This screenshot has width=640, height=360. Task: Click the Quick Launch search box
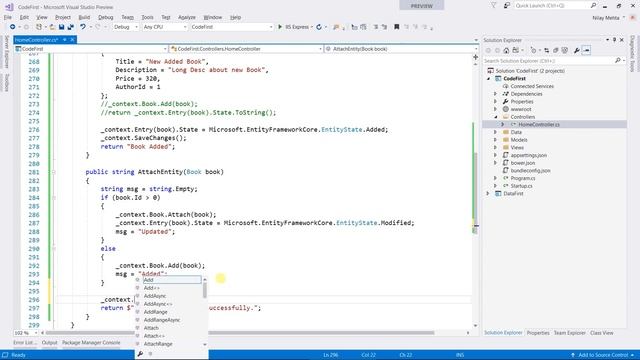551,5
